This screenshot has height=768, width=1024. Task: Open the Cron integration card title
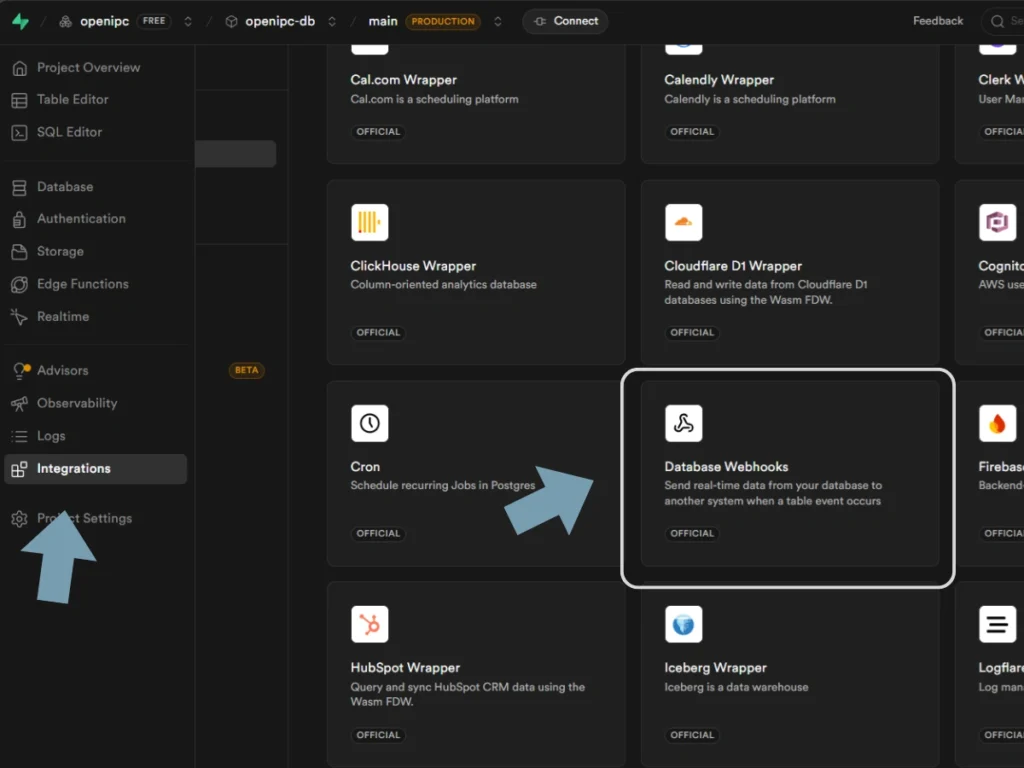[x=365, y=467]
